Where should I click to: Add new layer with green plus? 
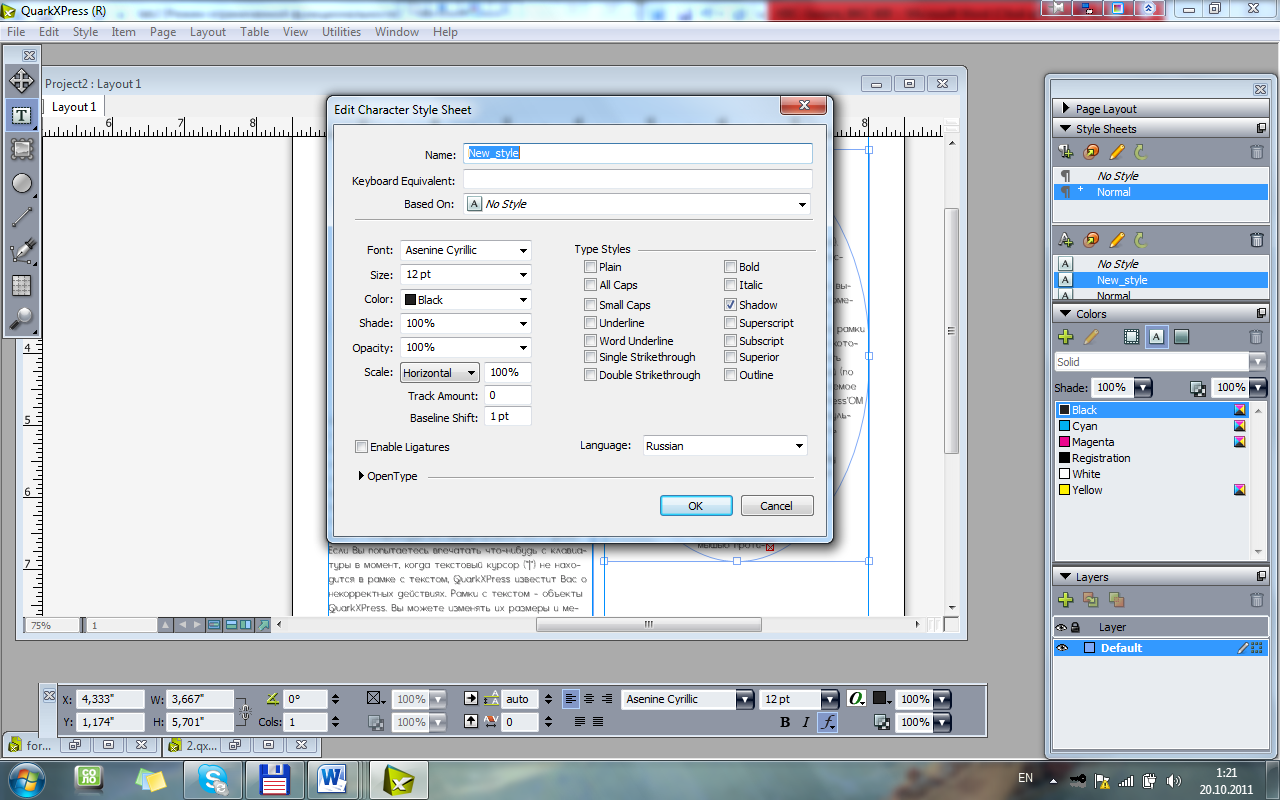[x=1066, y=600]
